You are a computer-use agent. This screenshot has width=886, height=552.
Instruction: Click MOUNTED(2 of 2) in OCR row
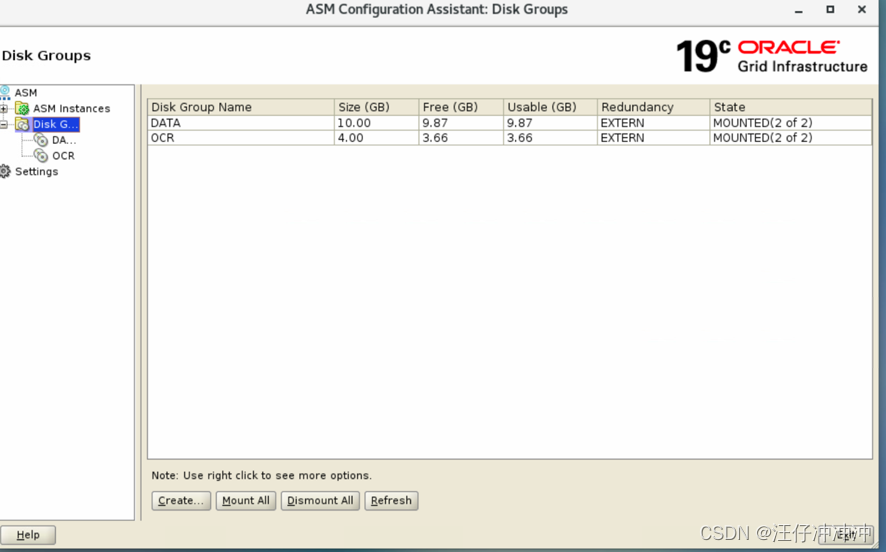[x=791, y=138]
